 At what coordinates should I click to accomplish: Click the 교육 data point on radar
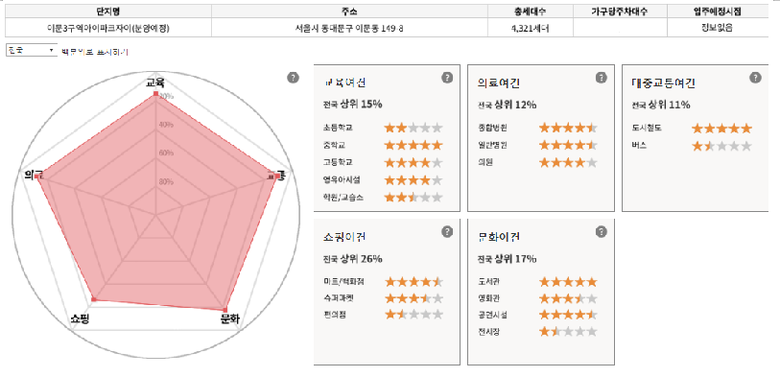coord(156,94)
